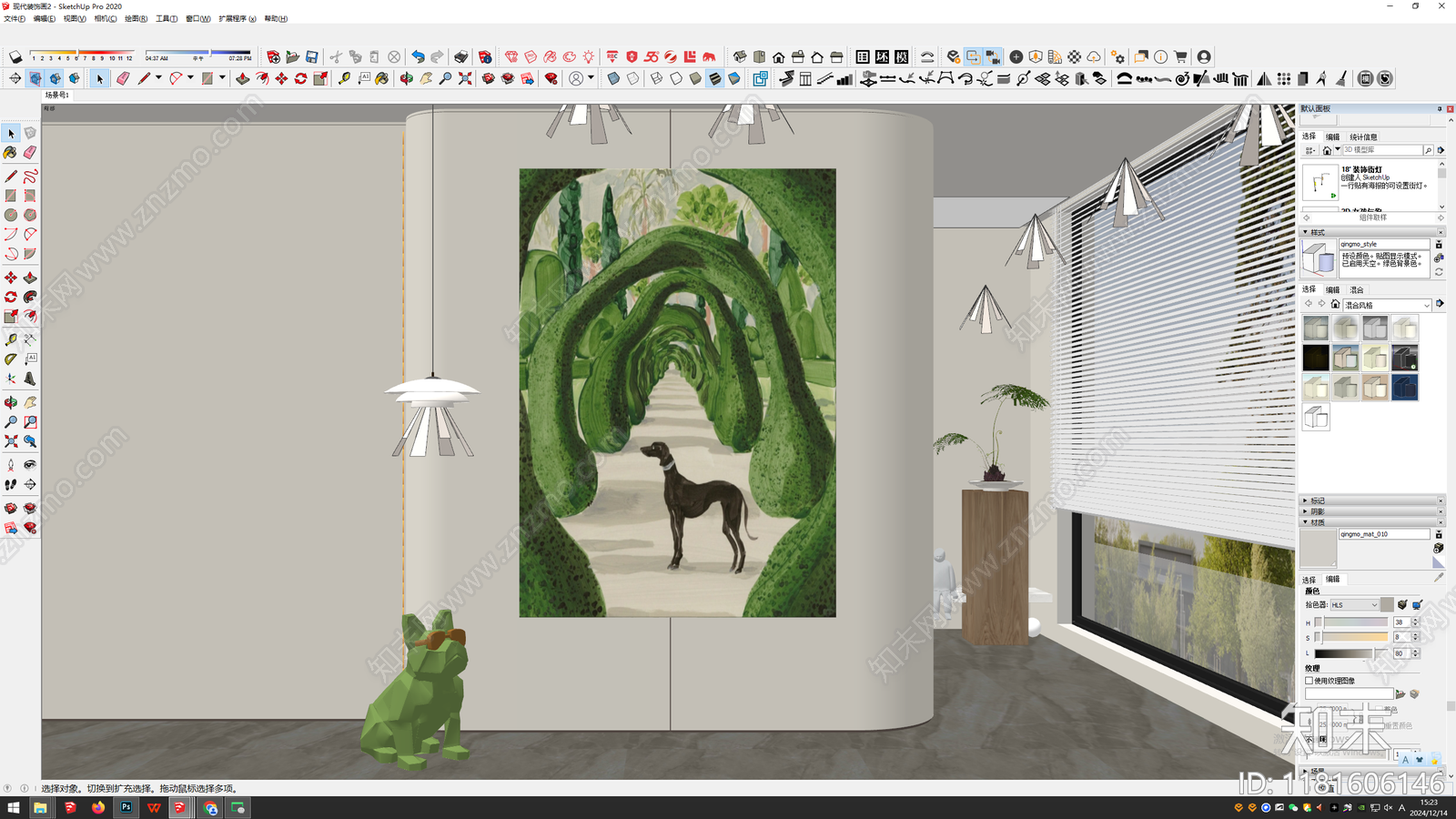Select the Zoom magnifier tool in toolbar
The width and height of the screenshot is (1456, 819).
(x=445, y=79)
